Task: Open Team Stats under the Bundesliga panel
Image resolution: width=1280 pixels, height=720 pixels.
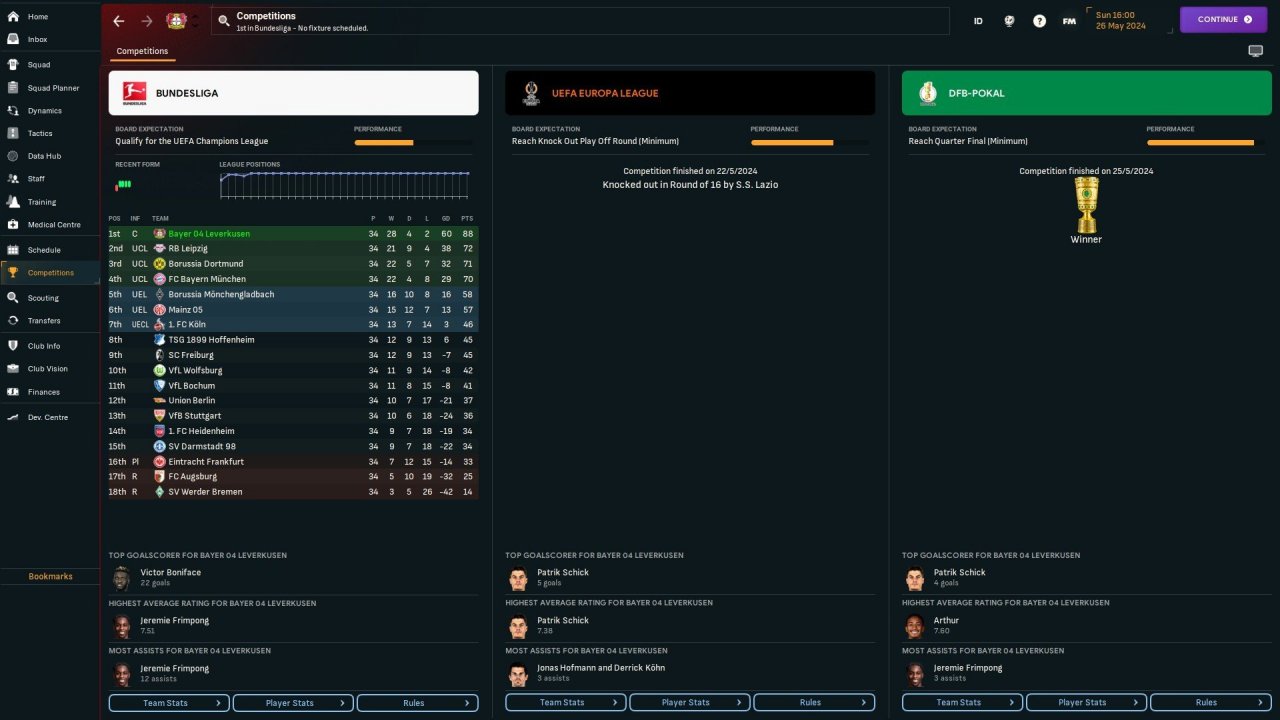Action: [x=169, y=703]
